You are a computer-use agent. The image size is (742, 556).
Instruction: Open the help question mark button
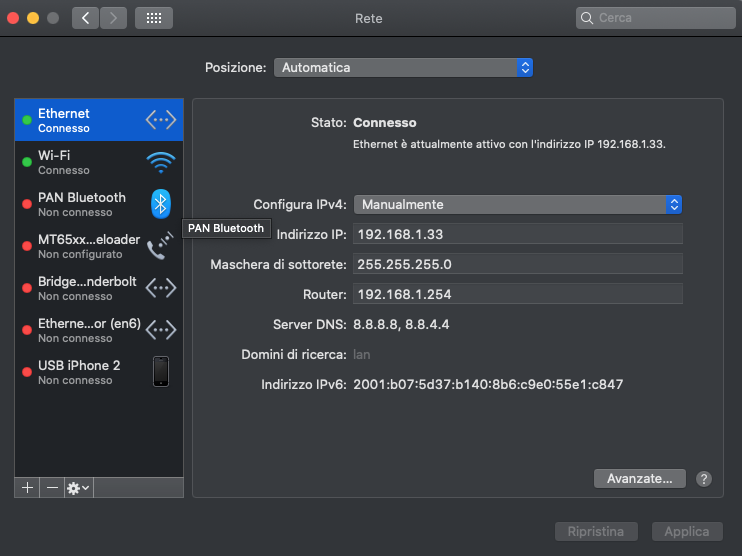click(x=704, y=479)
